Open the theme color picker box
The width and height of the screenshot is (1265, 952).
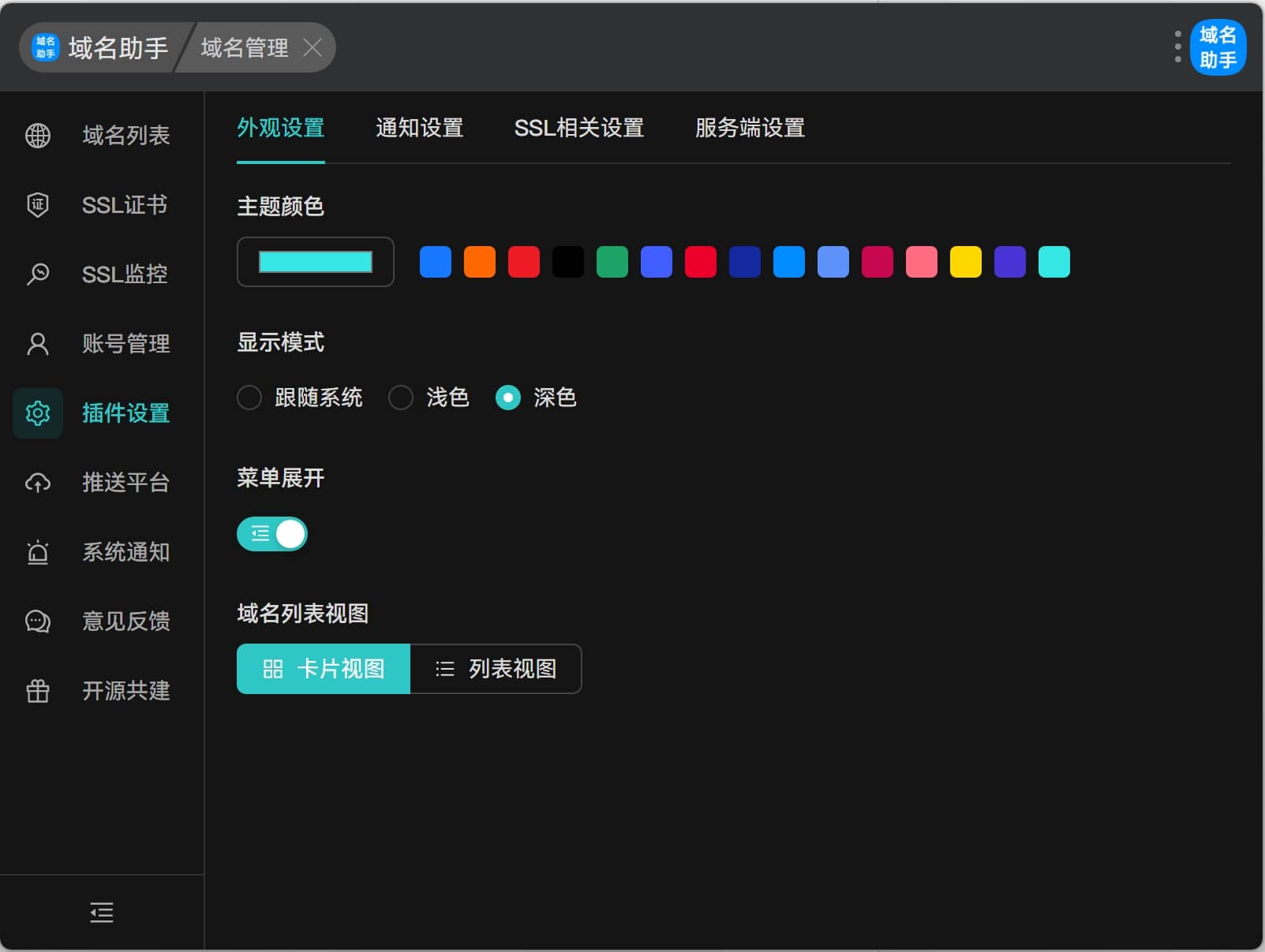click(x=316, y=262)
